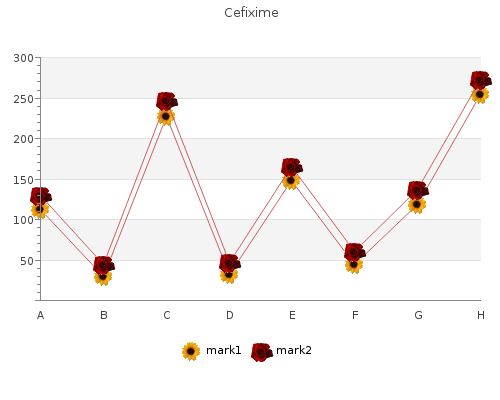500x400 pixels.
Task: Toggle mark2 series via rose legend icon
Action: coord(262,352)
